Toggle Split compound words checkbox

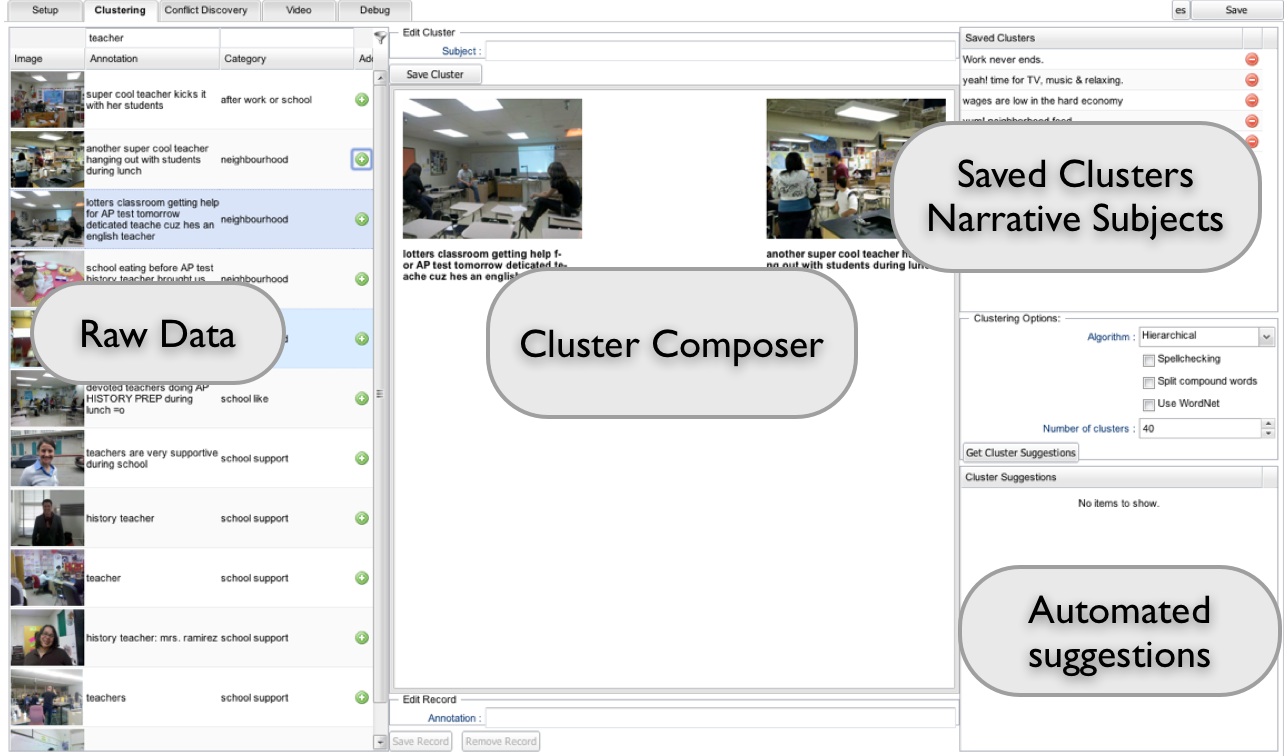click(x=1149, y=382)
